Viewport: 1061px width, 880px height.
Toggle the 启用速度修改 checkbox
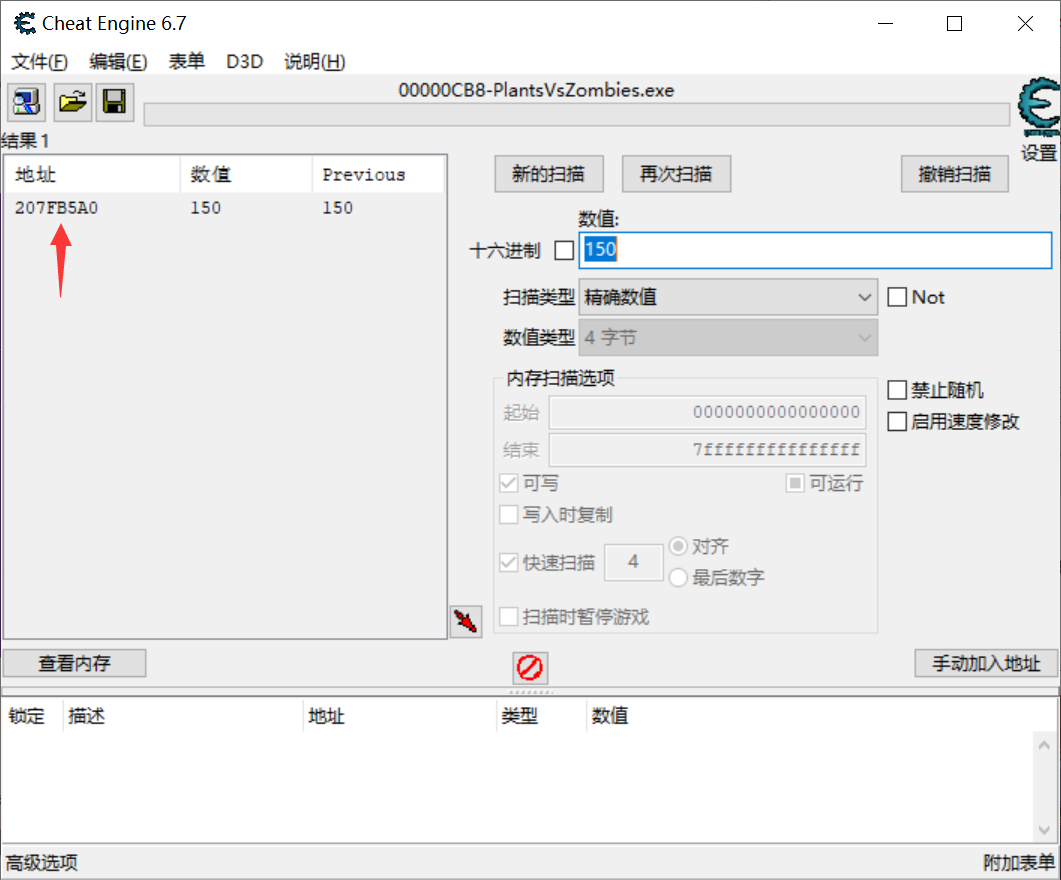click(x=897, y=422)
